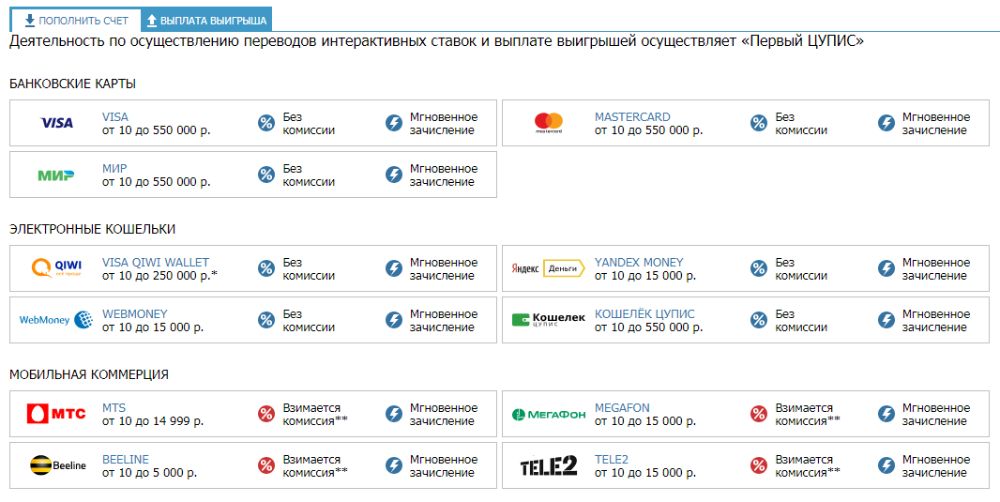Click the red percent icon in MTS row

[266, 414]
